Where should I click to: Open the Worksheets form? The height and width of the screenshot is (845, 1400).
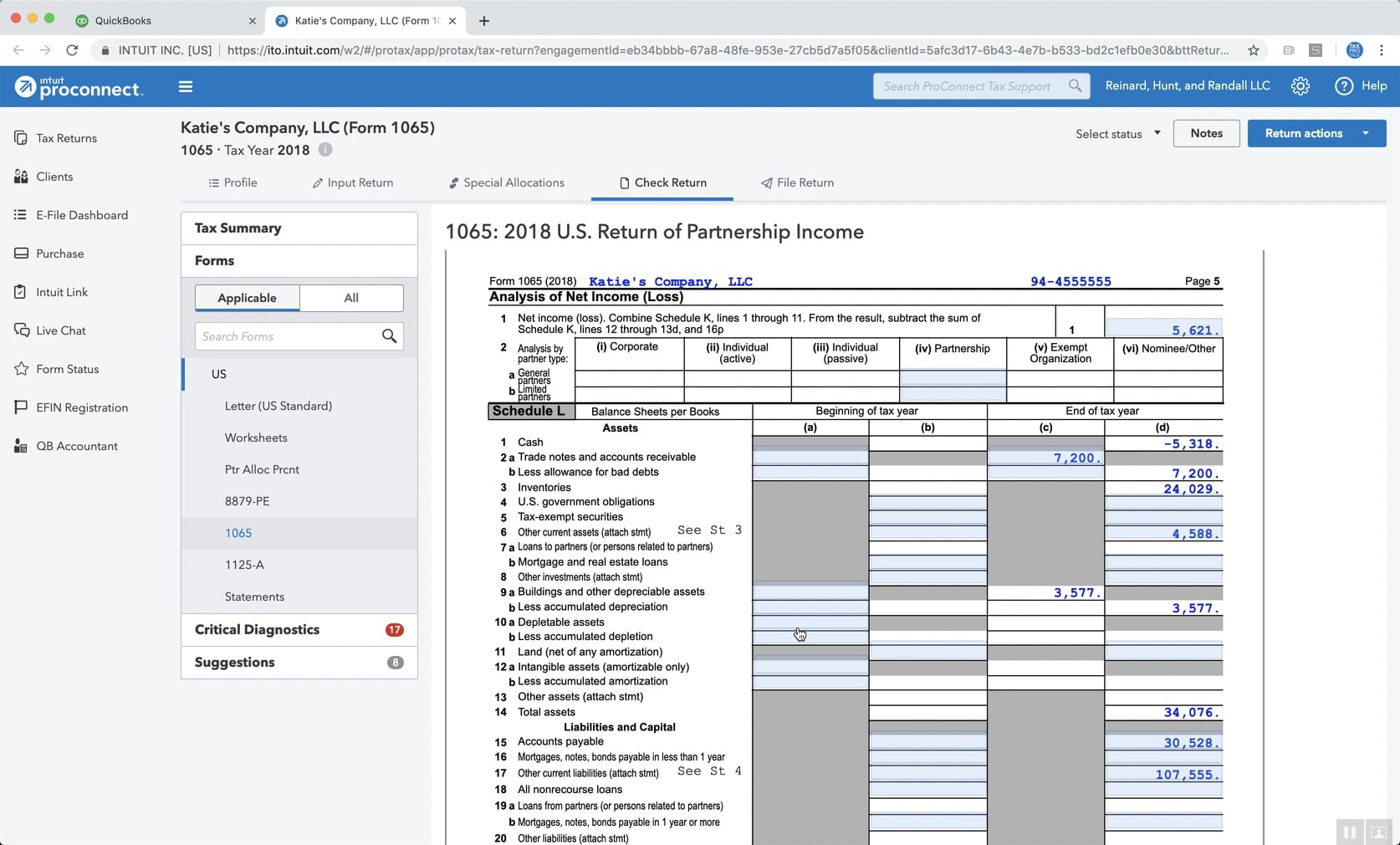256,438
